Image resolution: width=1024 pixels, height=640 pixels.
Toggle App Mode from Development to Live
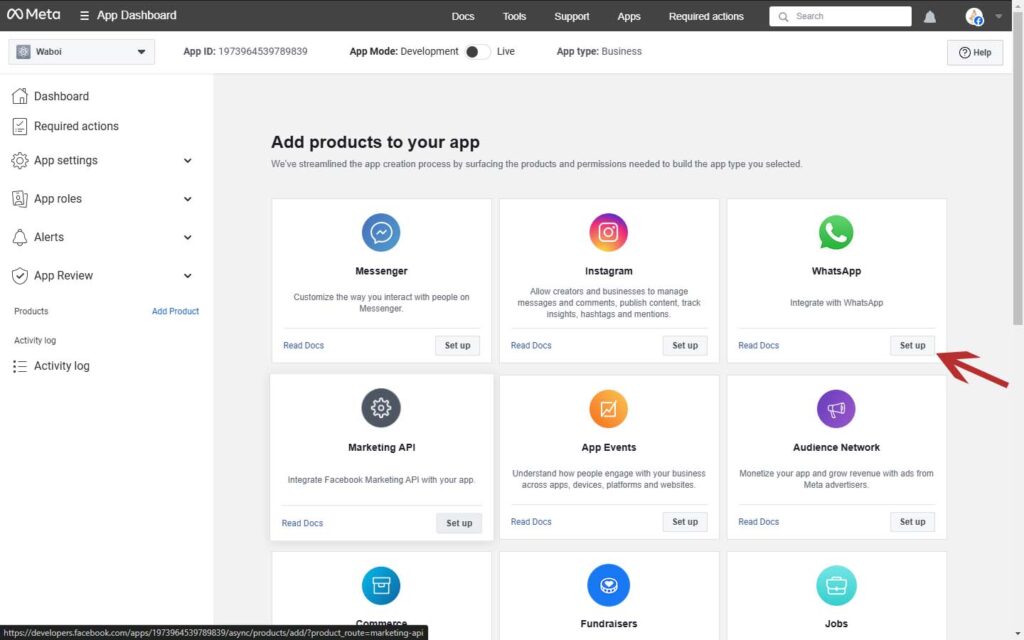477,52
